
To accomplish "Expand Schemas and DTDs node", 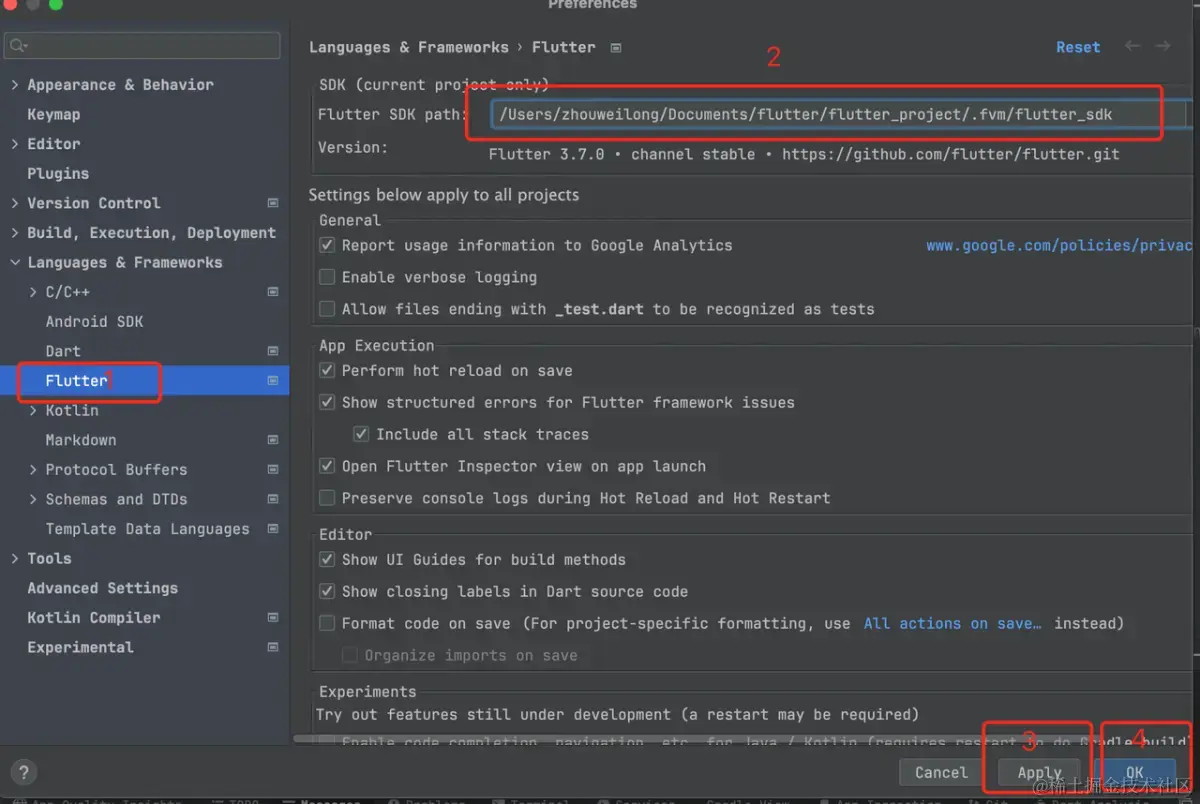I will pos(33,500).
